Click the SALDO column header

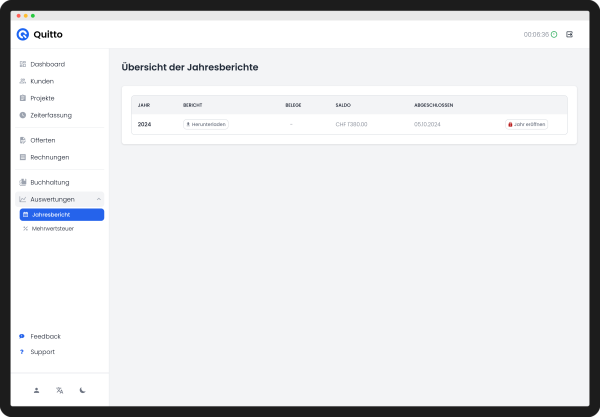(343, 105)
